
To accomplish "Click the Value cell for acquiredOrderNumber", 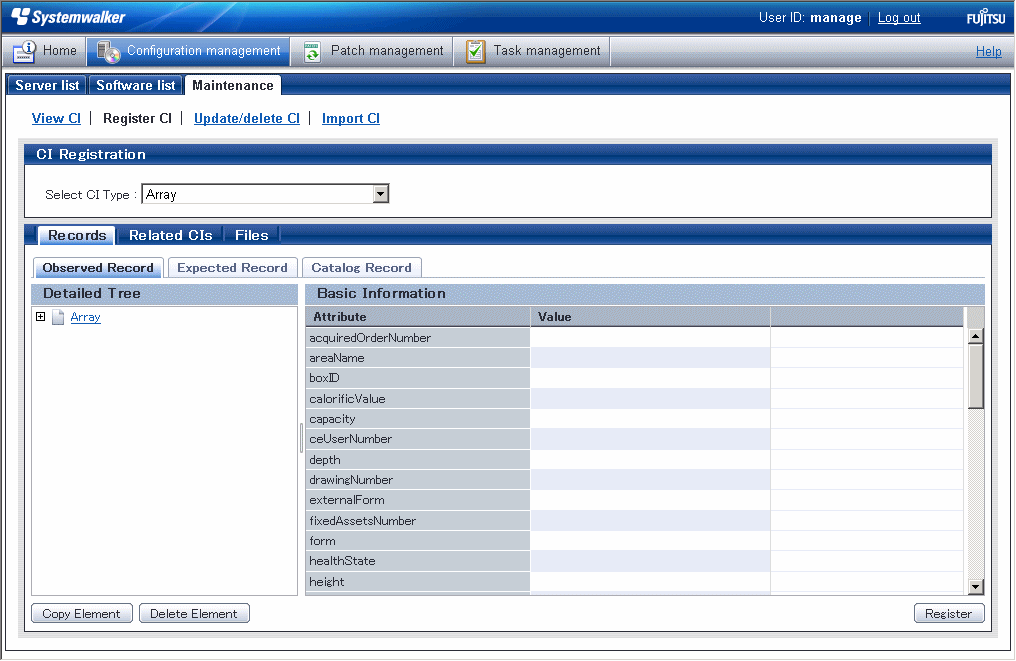I will pos(650,338).
